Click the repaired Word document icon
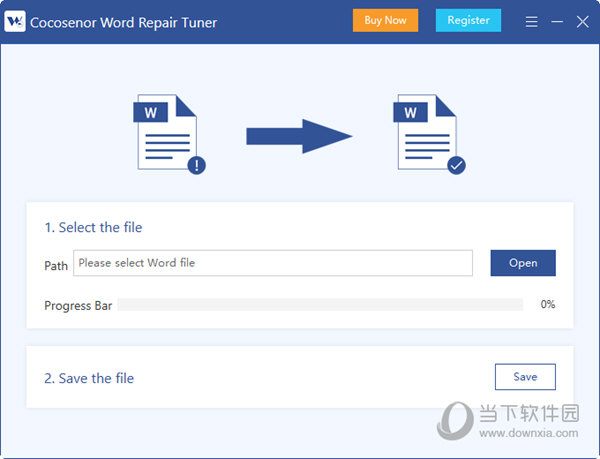 (429, 134)
